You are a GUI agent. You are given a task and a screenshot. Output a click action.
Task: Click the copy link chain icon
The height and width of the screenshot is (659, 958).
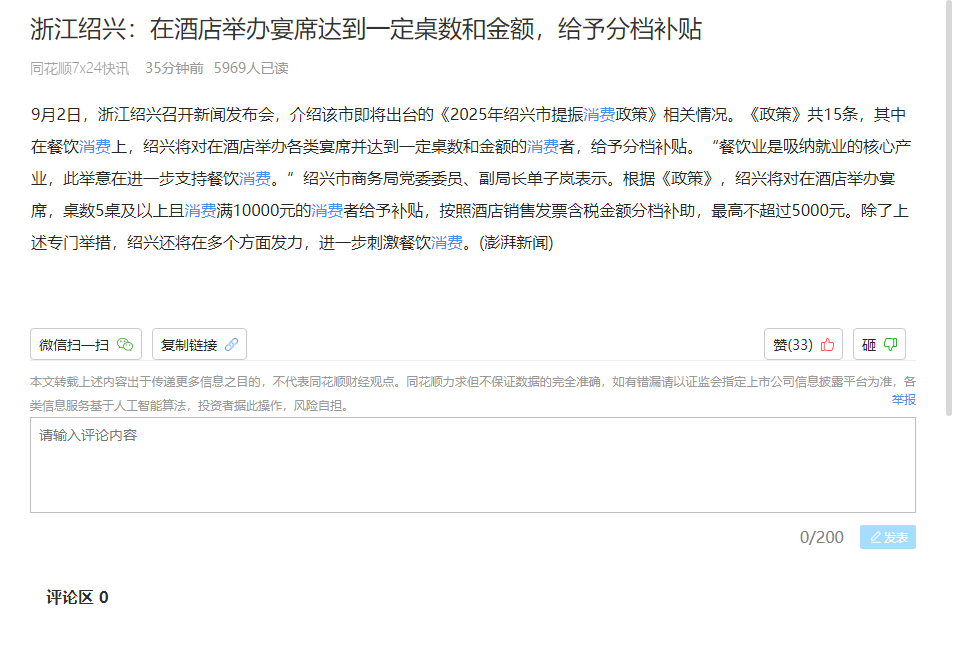(232, 344)
